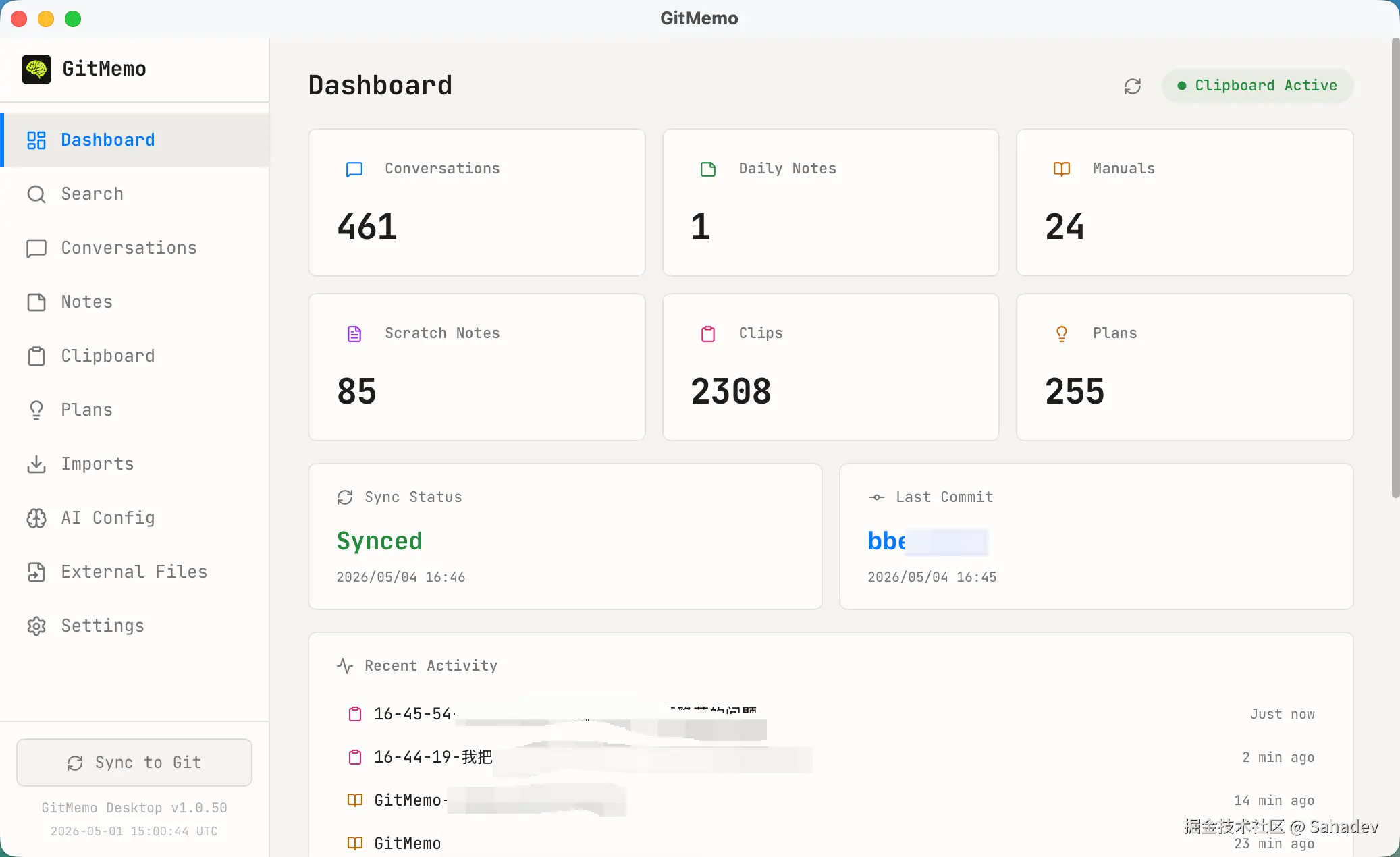Click the Clipboard icon in sidebar
Image resolution: width=1400 pixels, height=857 pixels.
pos(36,356)
